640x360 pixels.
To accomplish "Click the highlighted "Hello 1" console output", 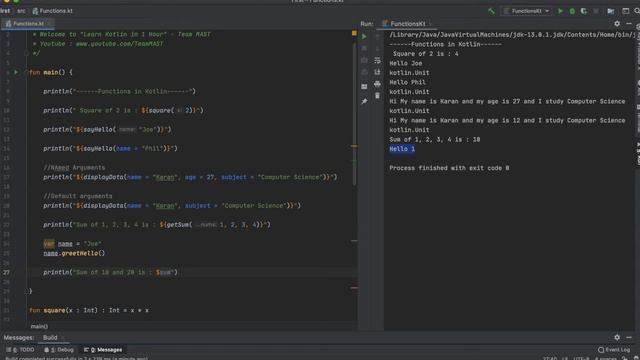I will click(402, 149).
